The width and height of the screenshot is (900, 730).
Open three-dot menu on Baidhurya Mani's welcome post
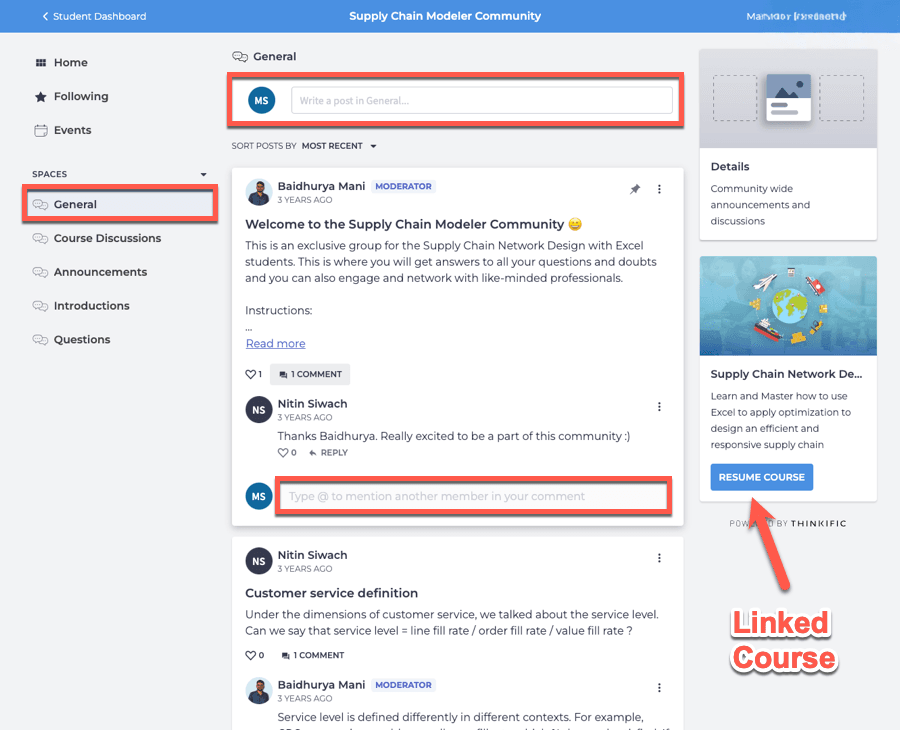coord(659,189)
